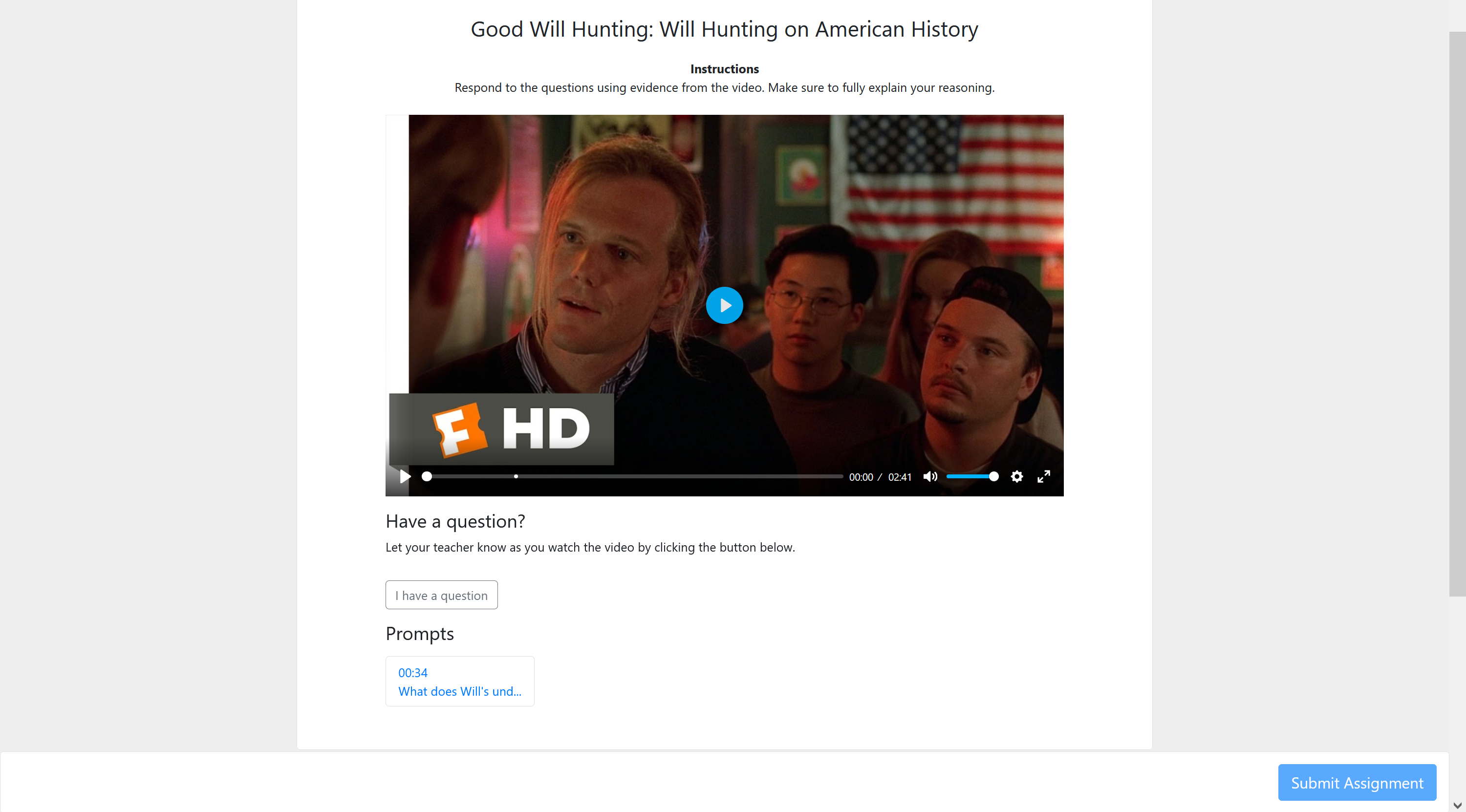Mute the video using the speaker icon
Viewport: 1466px width, 812px height.
929,476
